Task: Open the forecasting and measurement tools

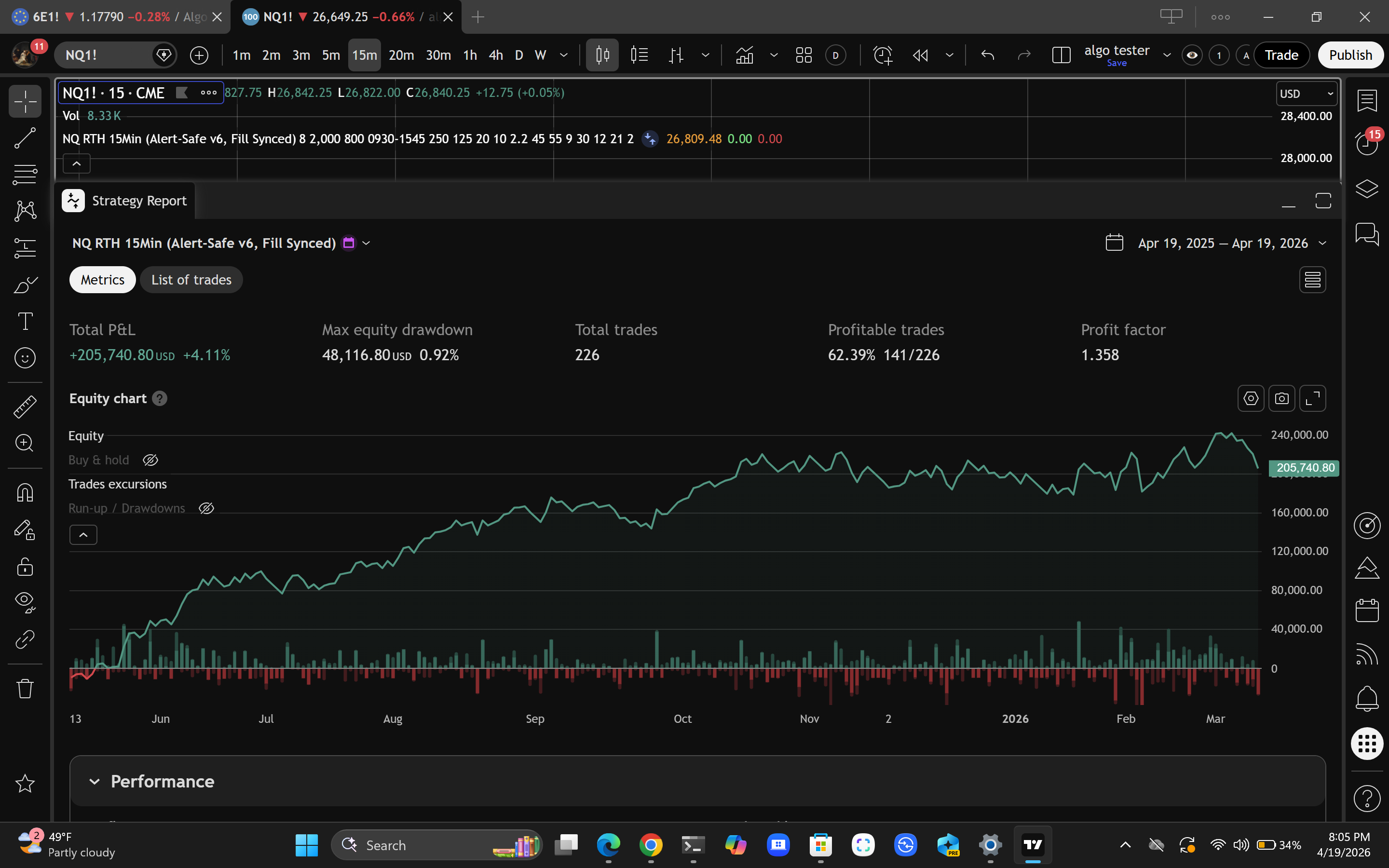Action: [x=25, y=248]
